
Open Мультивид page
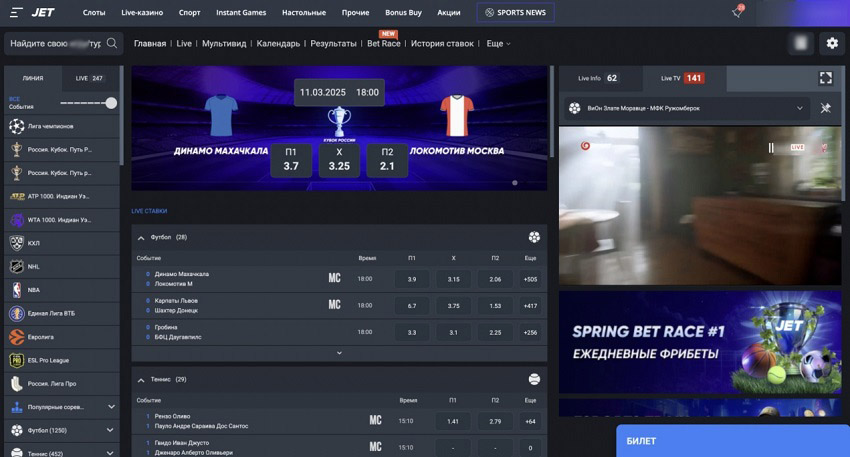(x=224, y=43)
